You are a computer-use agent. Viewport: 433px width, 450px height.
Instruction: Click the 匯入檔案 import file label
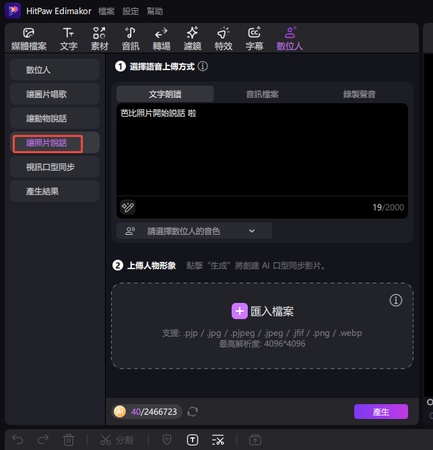(272, 312)
